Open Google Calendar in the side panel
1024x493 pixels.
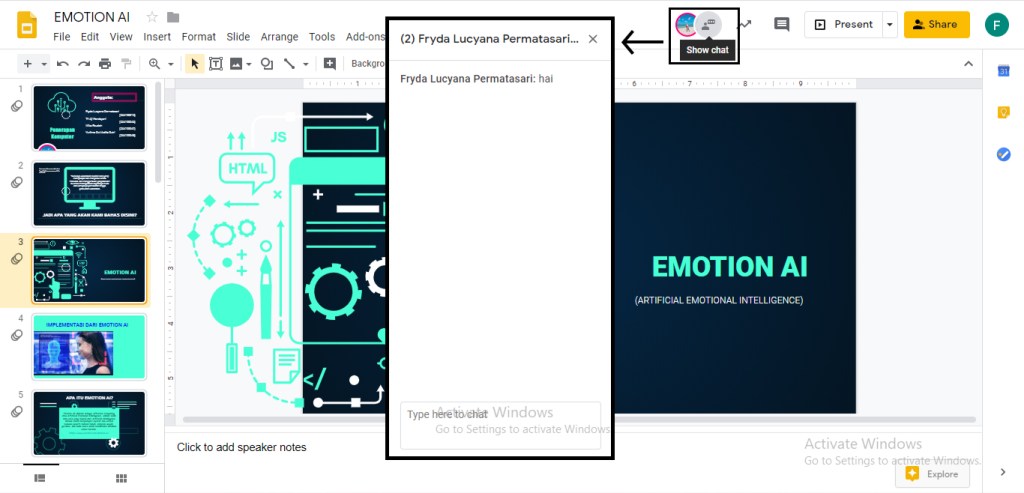coord(1003,70)
